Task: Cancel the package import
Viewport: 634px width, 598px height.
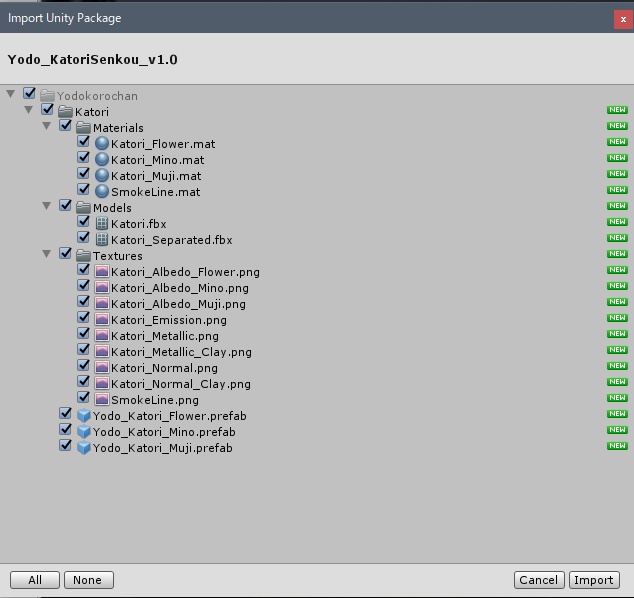Action: 539,580
